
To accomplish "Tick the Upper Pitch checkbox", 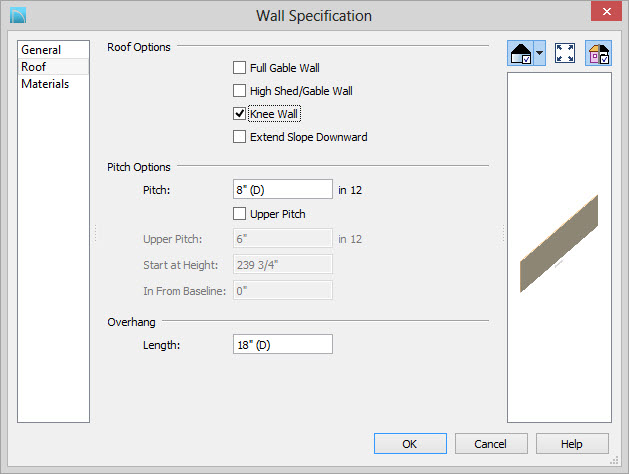I will coord(239,214).
